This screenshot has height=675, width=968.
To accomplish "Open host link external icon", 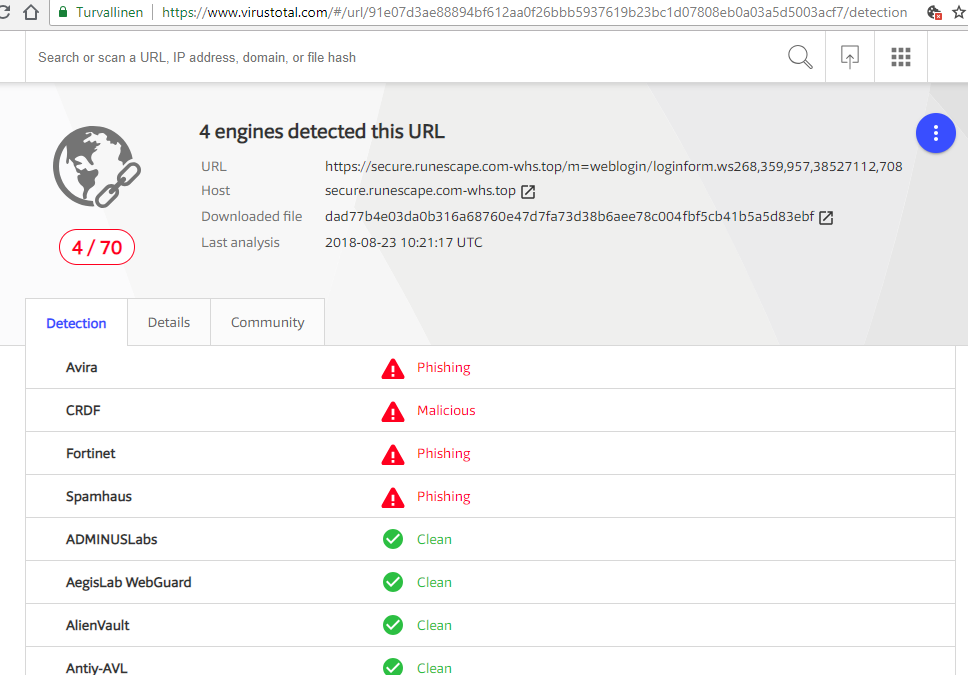I will click(528, 191).
